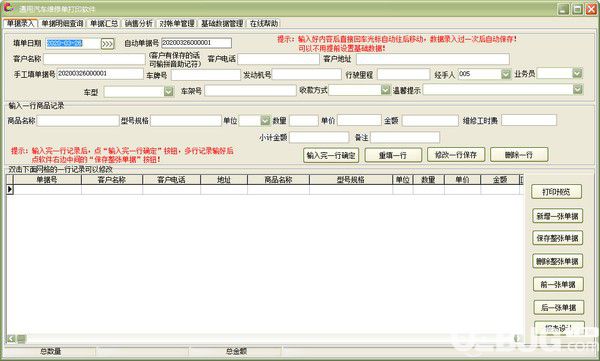Go to 前一张单据
The image size is (600, 361).
coord(558,284)
